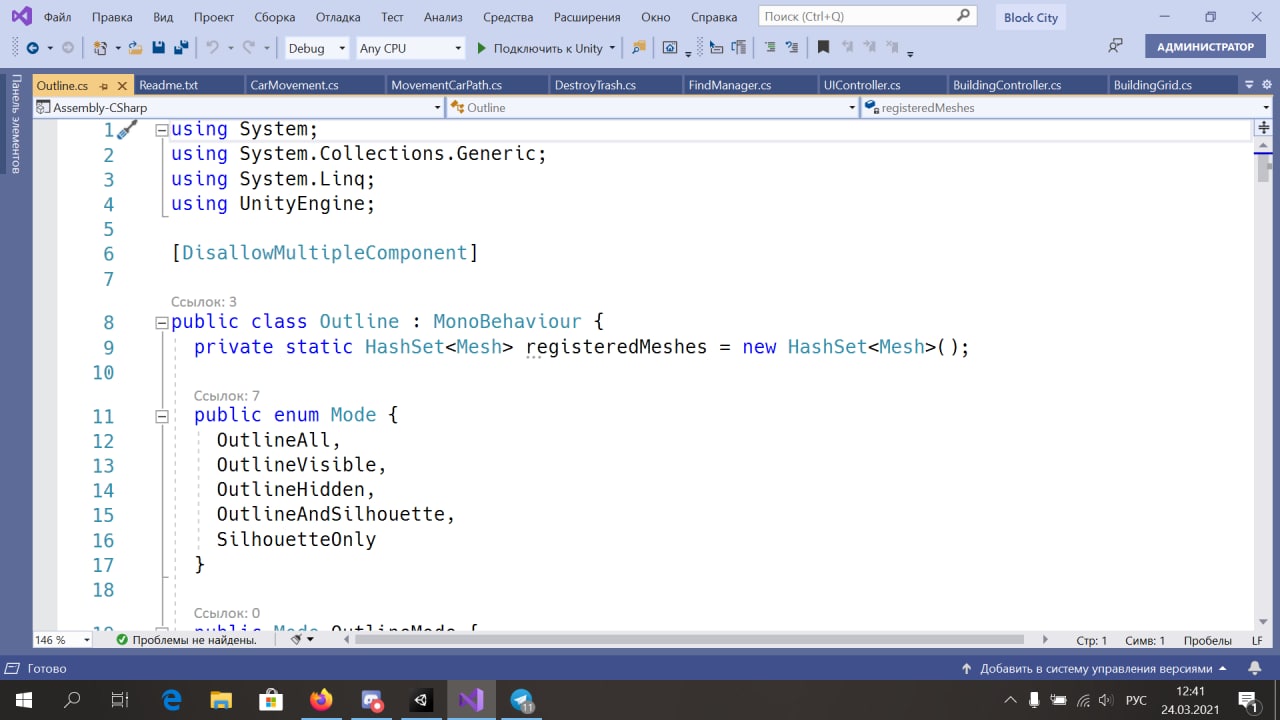Save the current file using the disk icon

(158, 48)
